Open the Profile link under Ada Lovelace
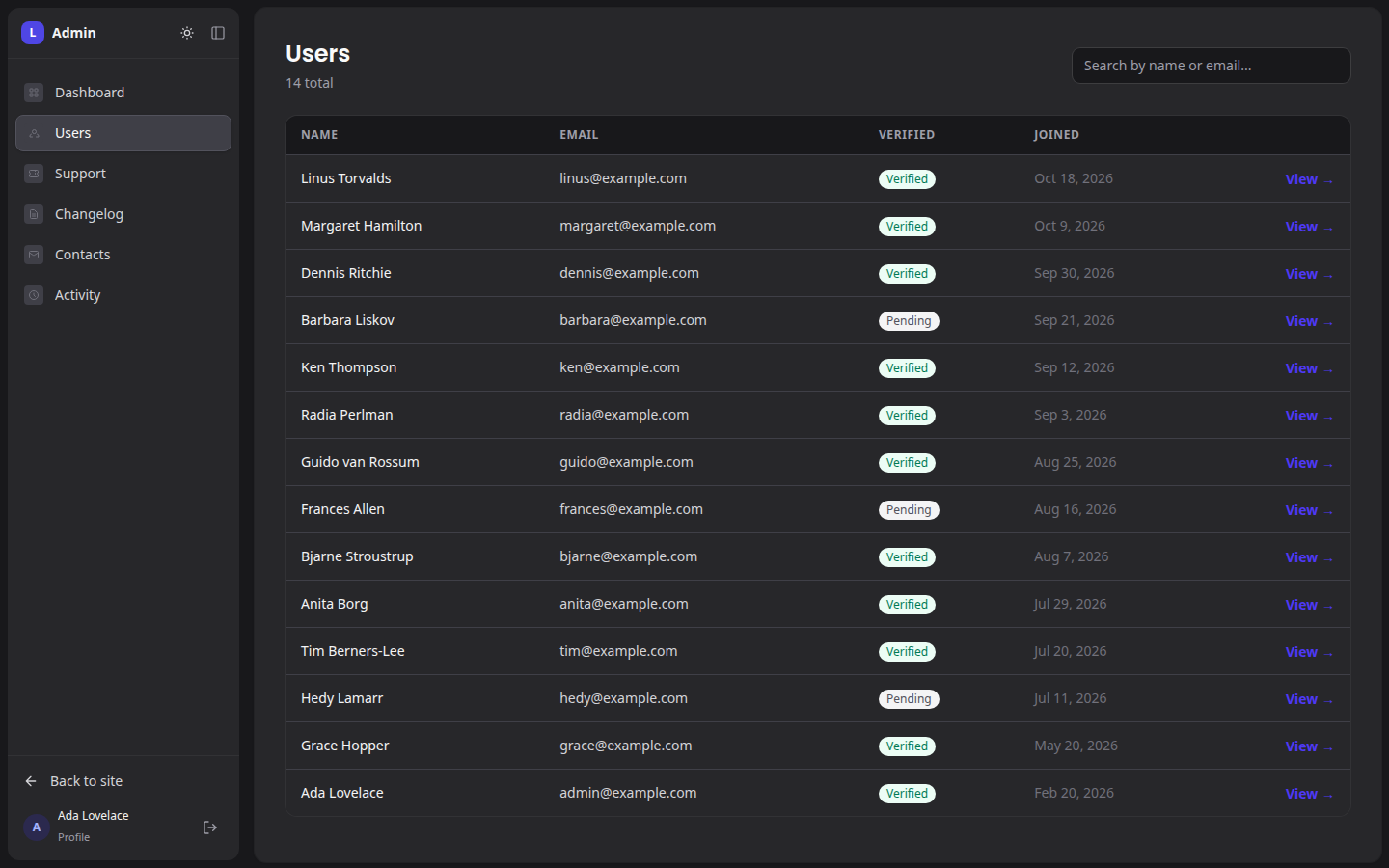 pyautogui.click(x=73, y=837)
